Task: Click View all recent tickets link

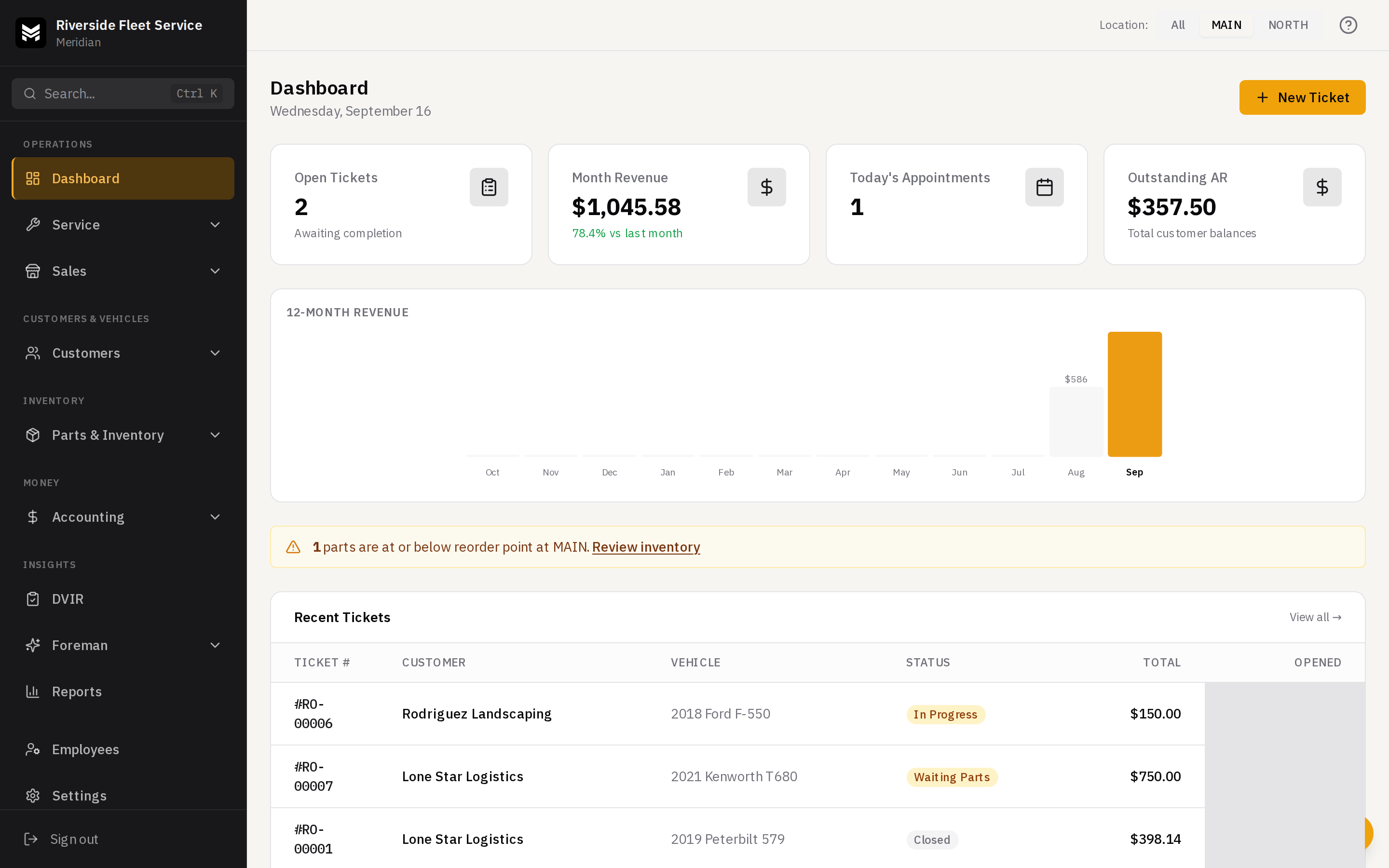Action: click(x=1315, y=617)
